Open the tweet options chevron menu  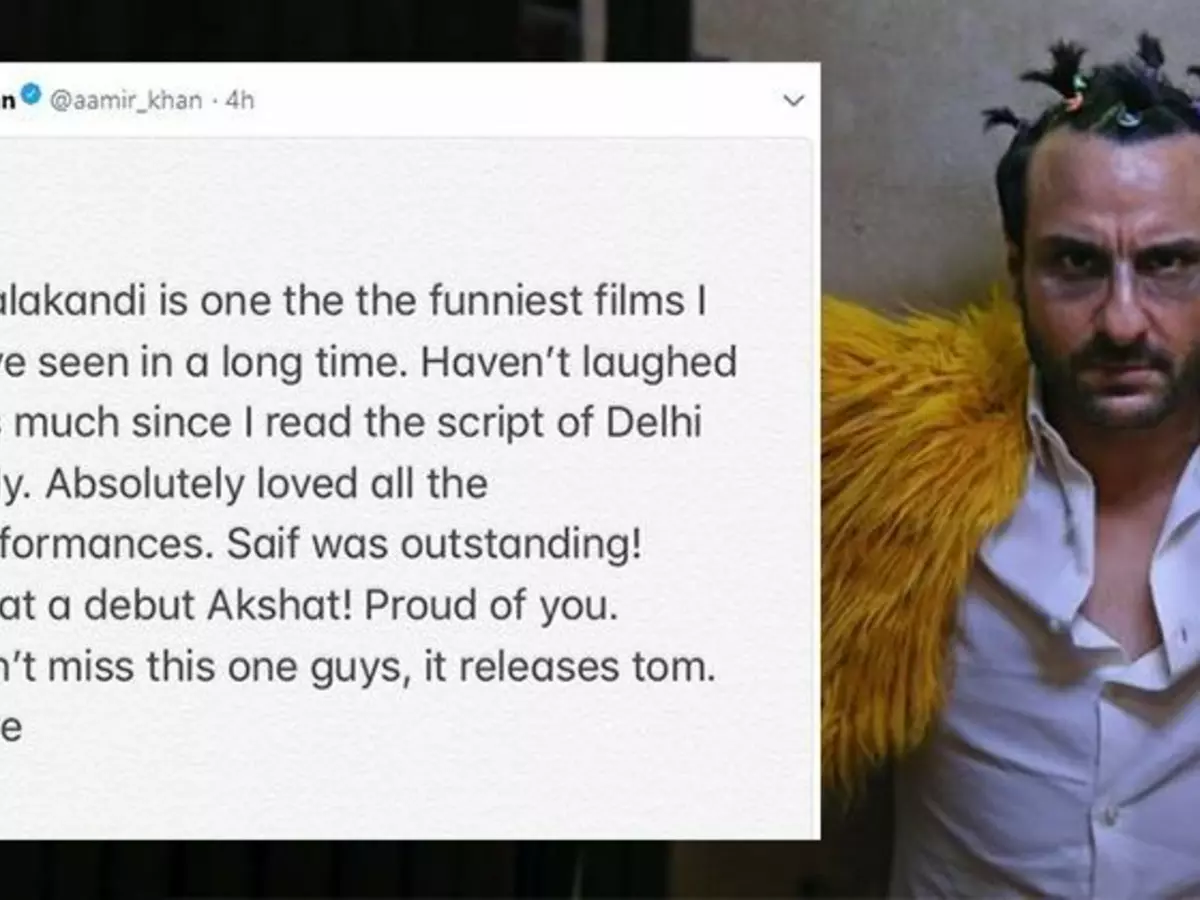793,100
